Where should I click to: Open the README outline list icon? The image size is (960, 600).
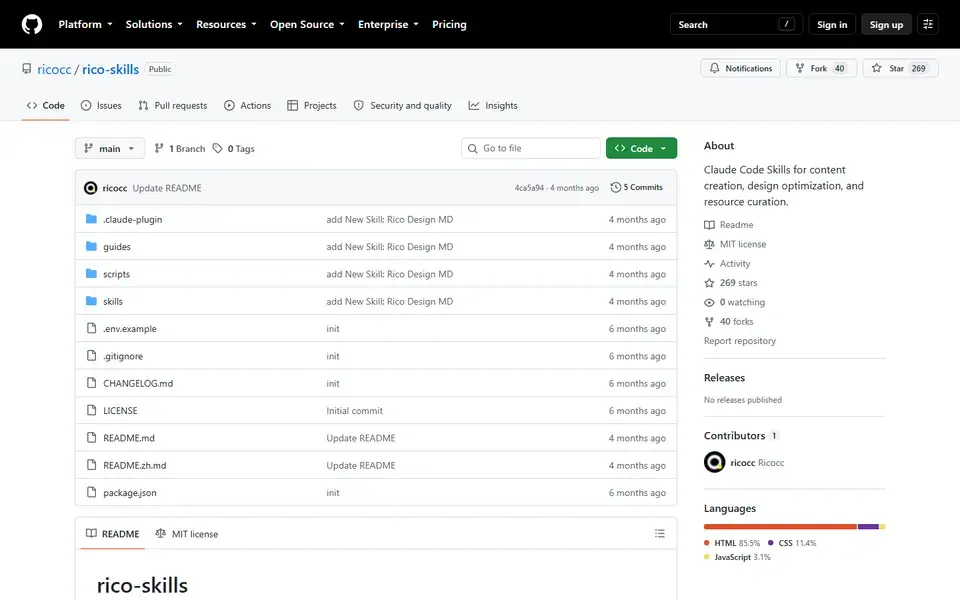[659, 534]
